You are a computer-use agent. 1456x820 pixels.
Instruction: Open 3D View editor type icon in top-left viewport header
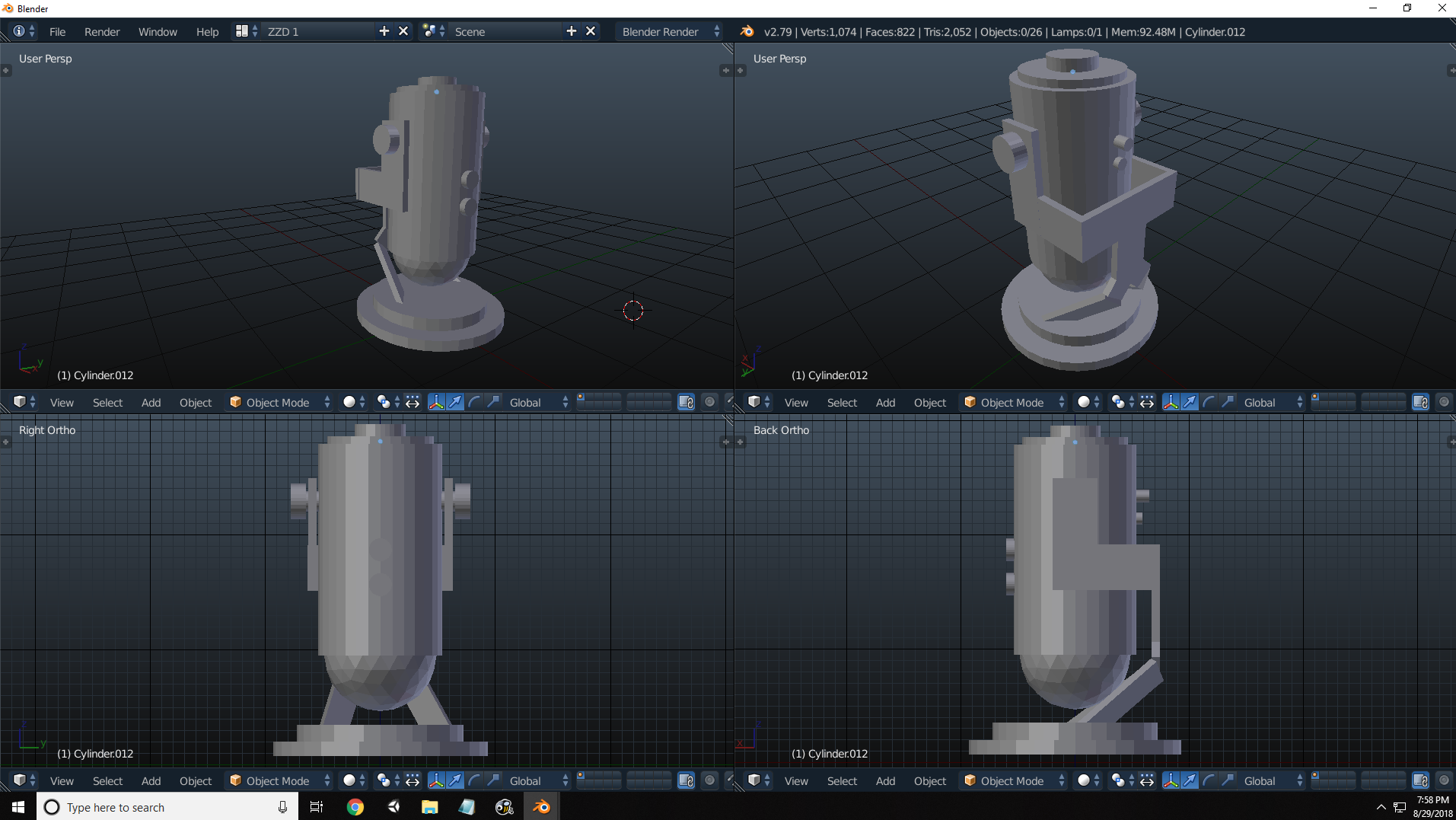(x=24, y=402)
